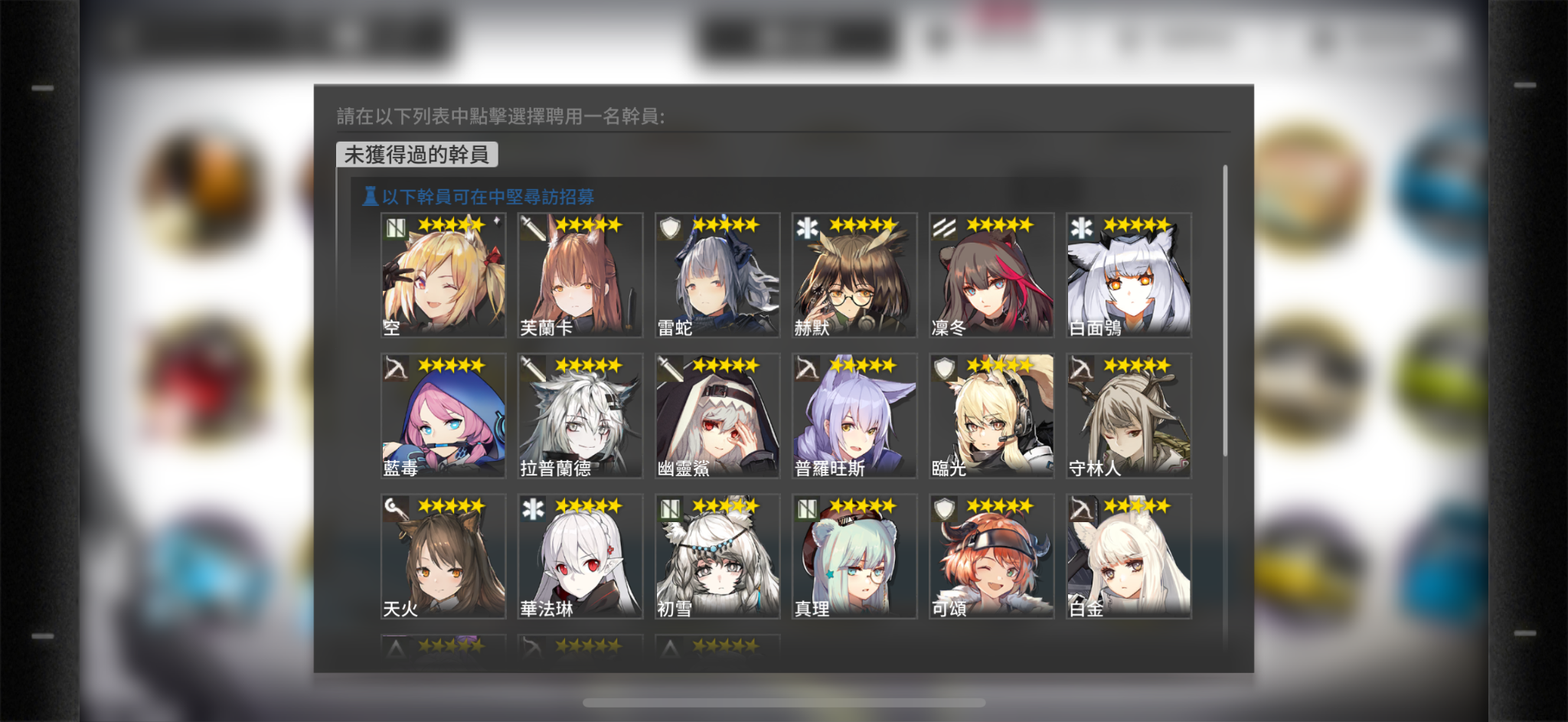
Task: Select operator 幽靈鯊
Action: [x=717, y=416]
